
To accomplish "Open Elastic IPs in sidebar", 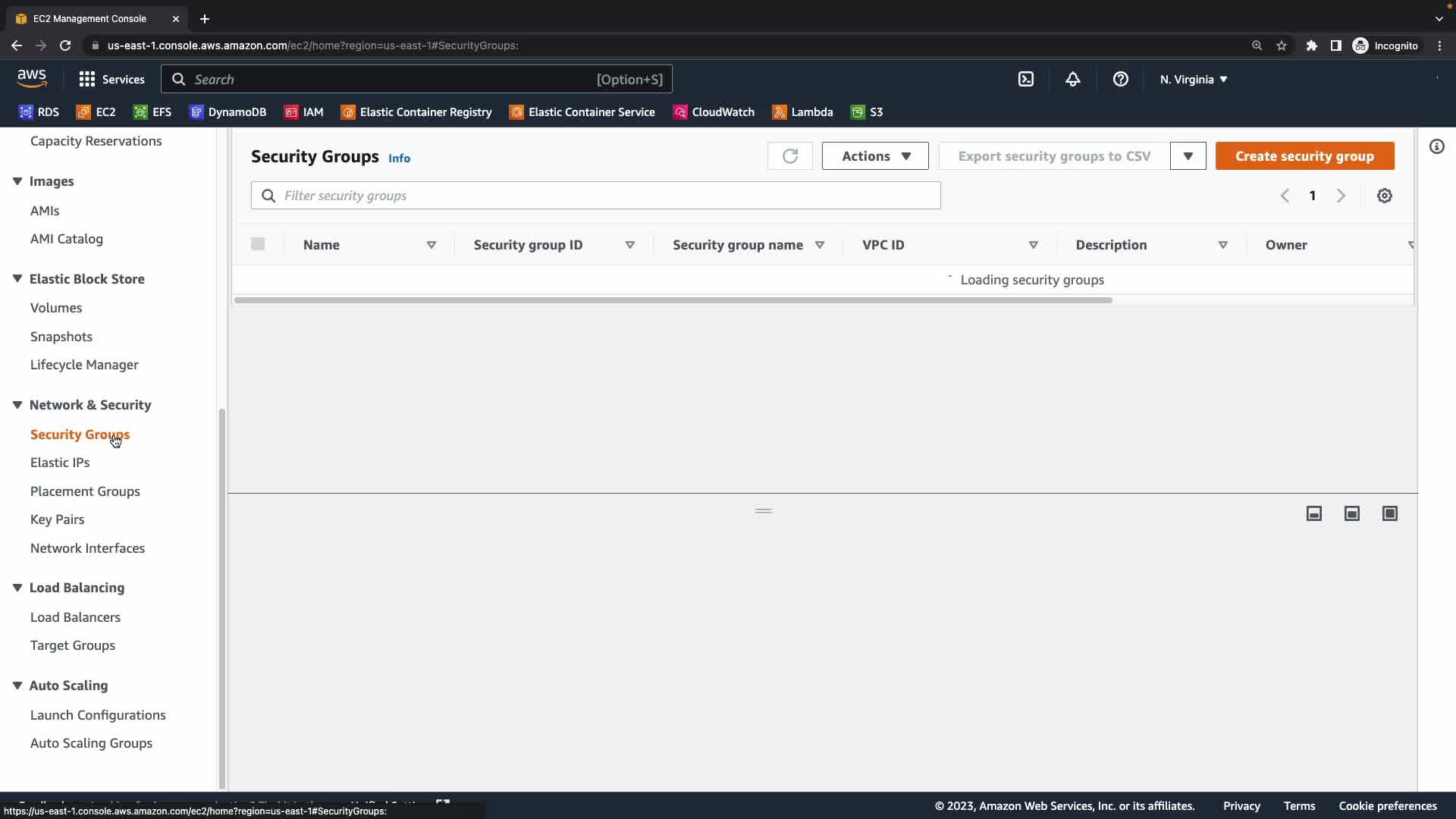I will (60, 463).
